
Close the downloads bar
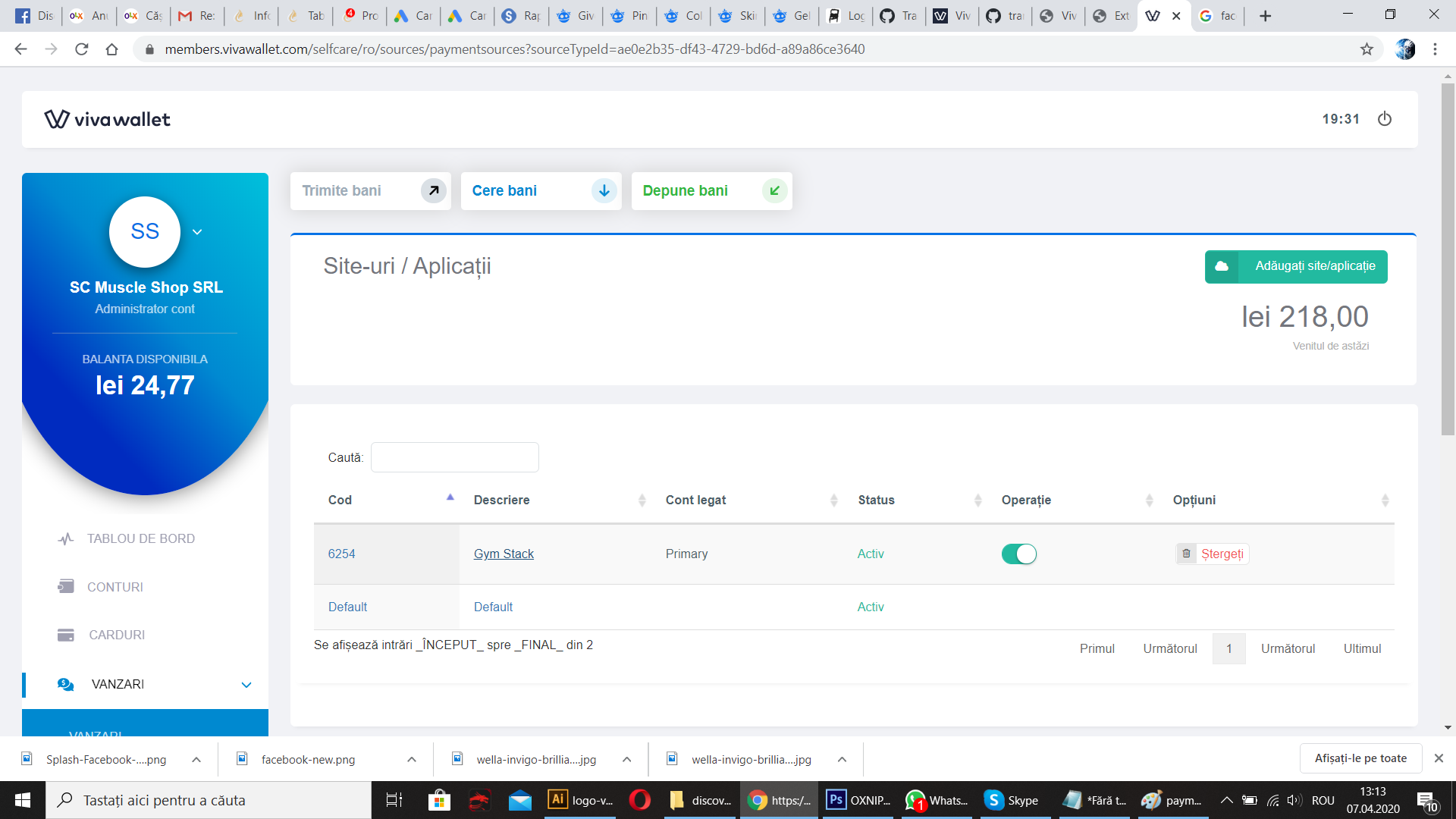(1439, 758)
